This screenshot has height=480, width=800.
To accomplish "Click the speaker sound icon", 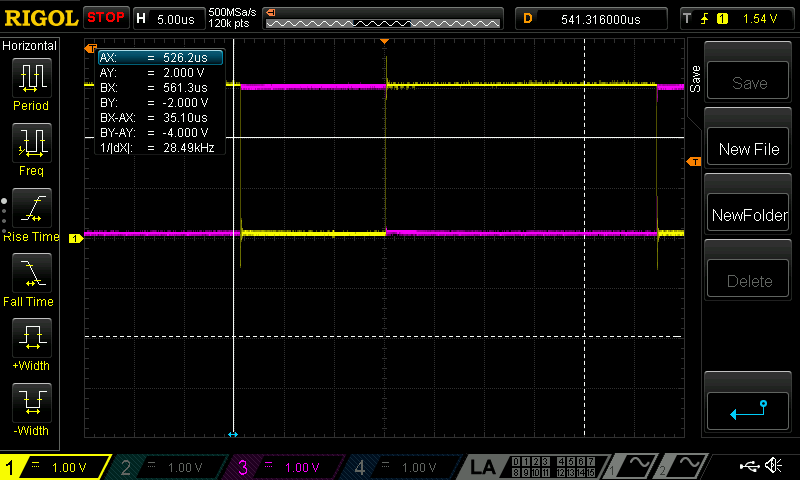I will point(774,466).
